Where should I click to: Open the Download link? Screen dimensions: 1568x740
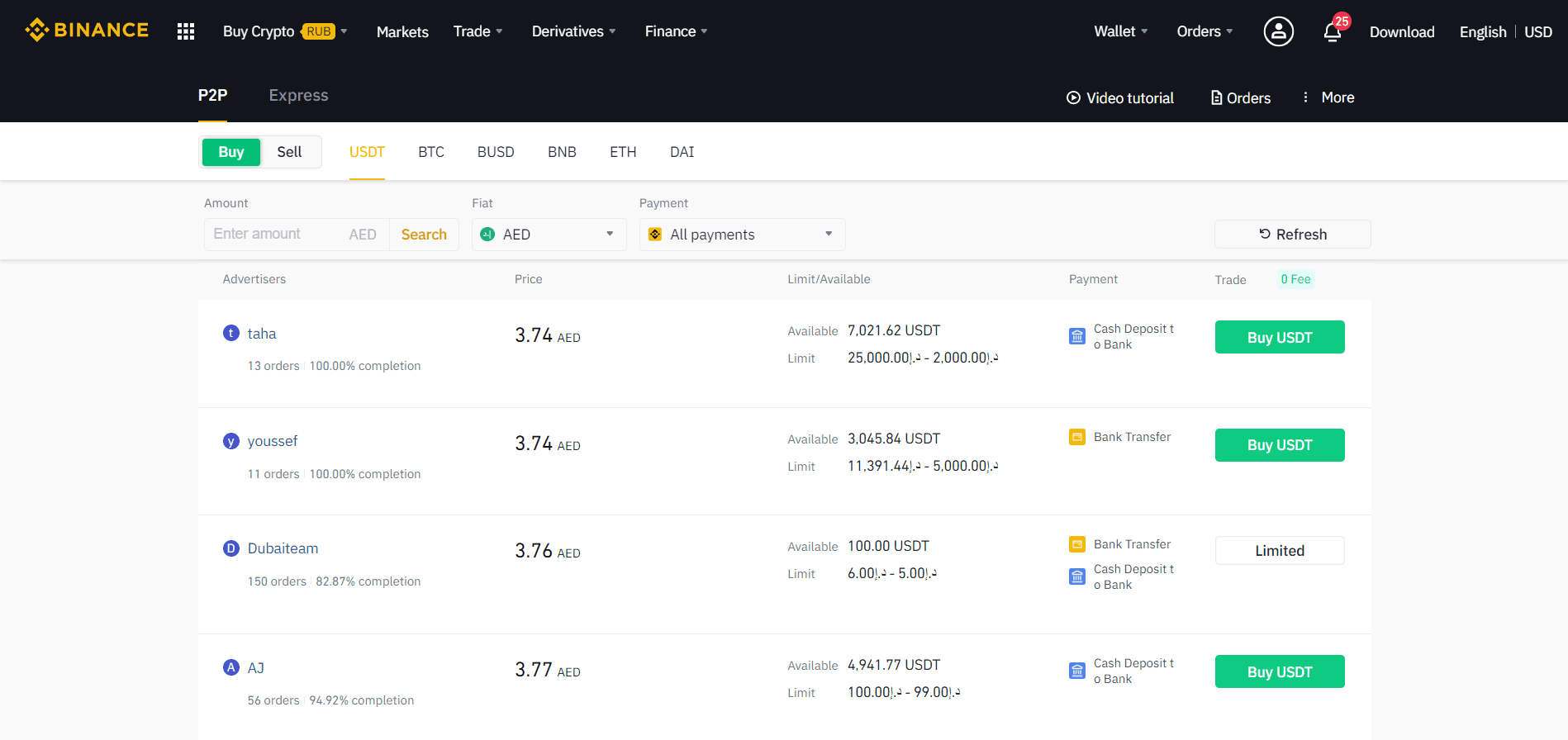1402,31
